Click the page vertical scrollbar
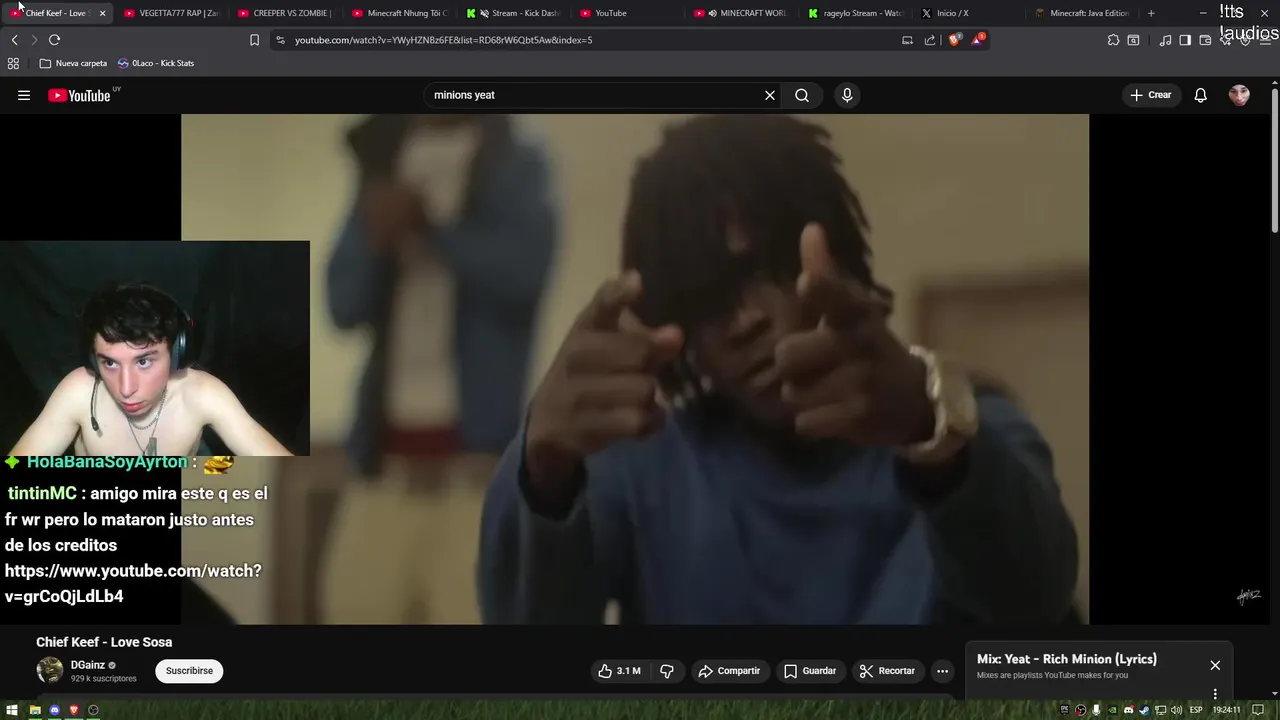The height and width of the screenshot is (720, 1280). pyautogui.click(x=1274, y=160)
